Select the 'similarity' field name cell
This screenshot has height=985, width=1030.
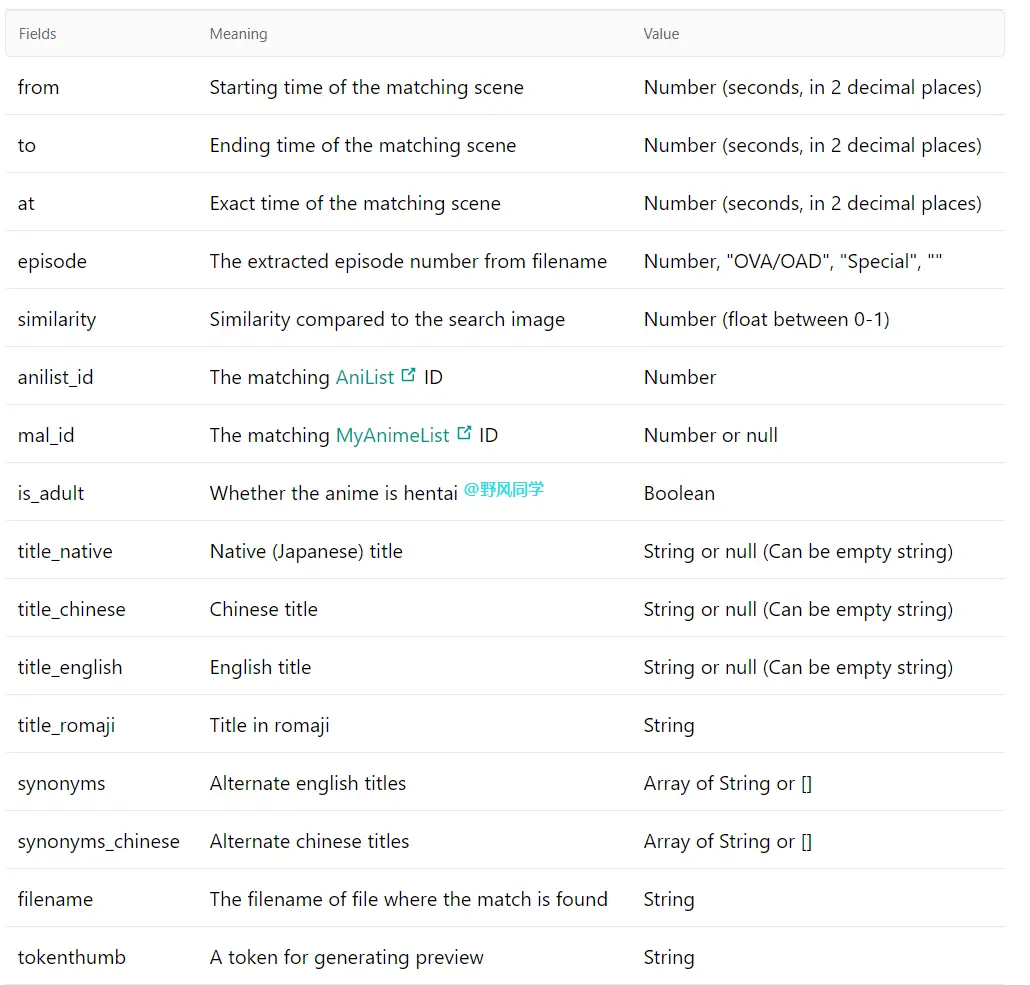[57, 319]
